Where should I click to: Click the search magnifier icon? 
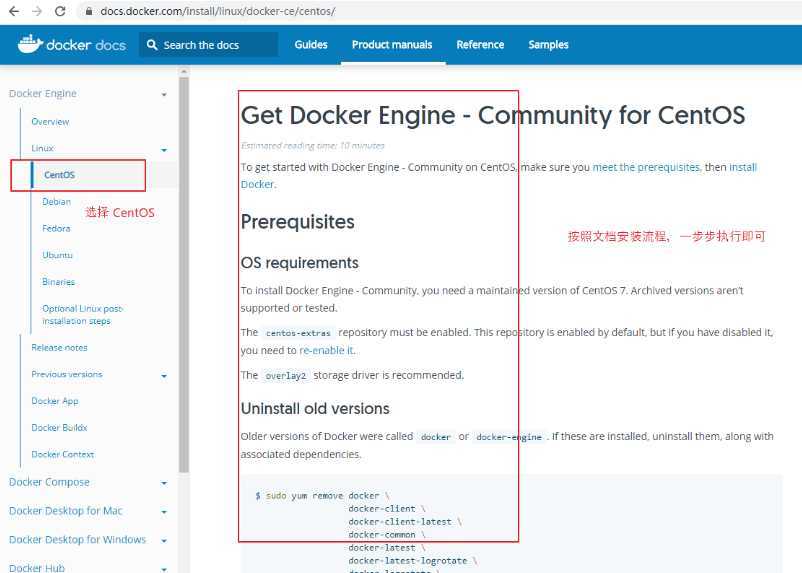coord(152,45)
